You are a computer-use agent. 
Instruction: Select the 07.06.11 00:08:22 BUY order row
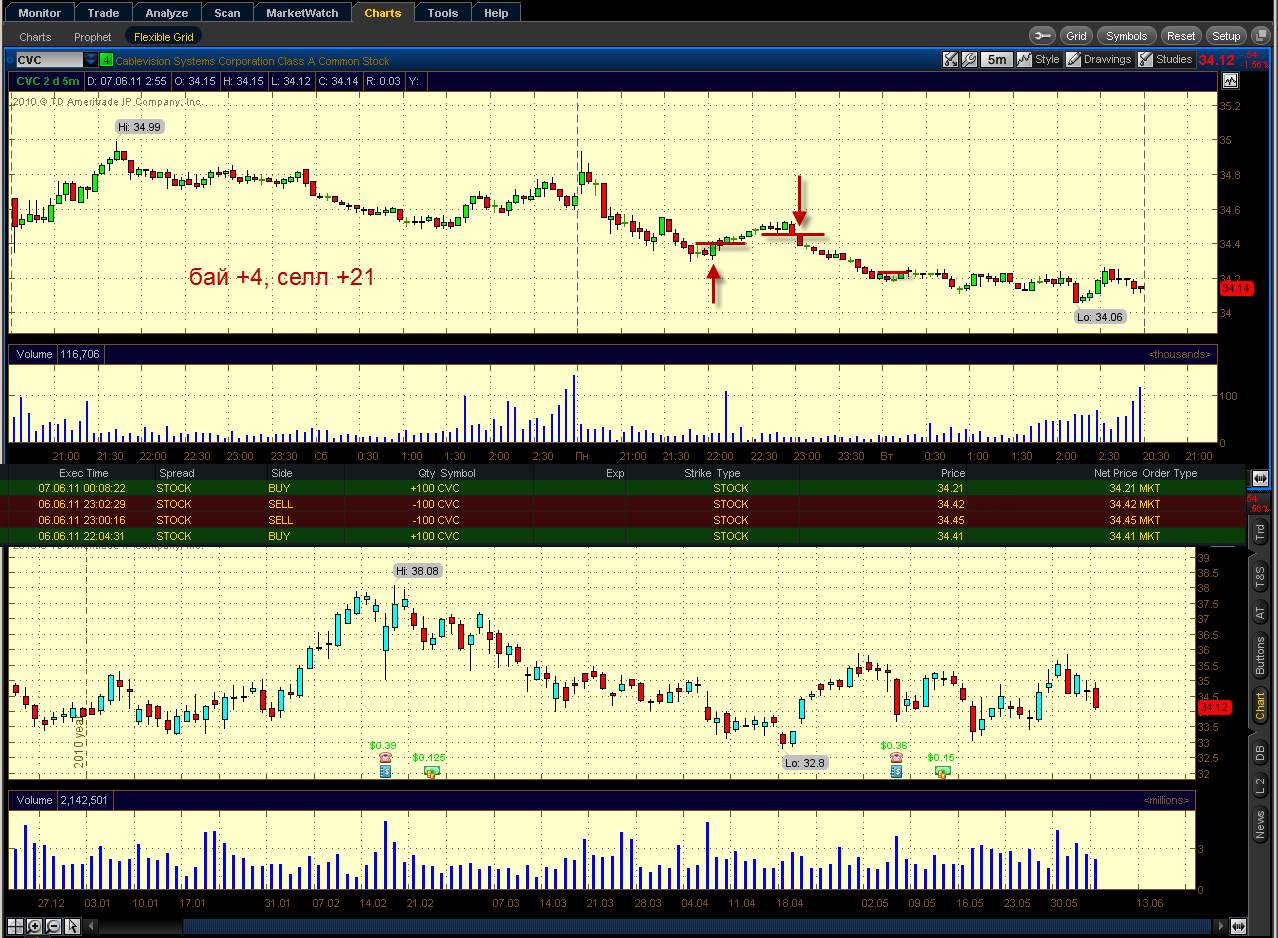(621, 488)
